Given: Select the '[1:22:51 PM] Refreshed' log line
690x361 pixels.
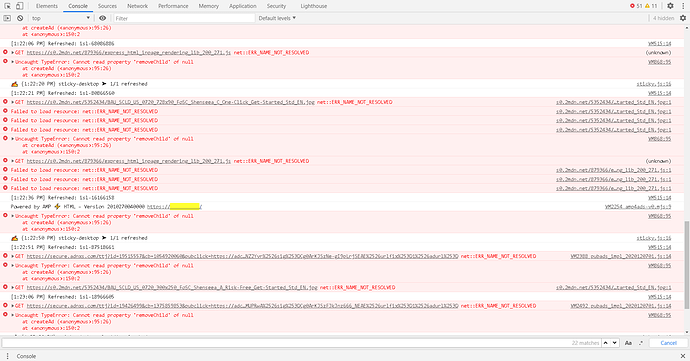Looking at the screenshot, I should (62, 247).
